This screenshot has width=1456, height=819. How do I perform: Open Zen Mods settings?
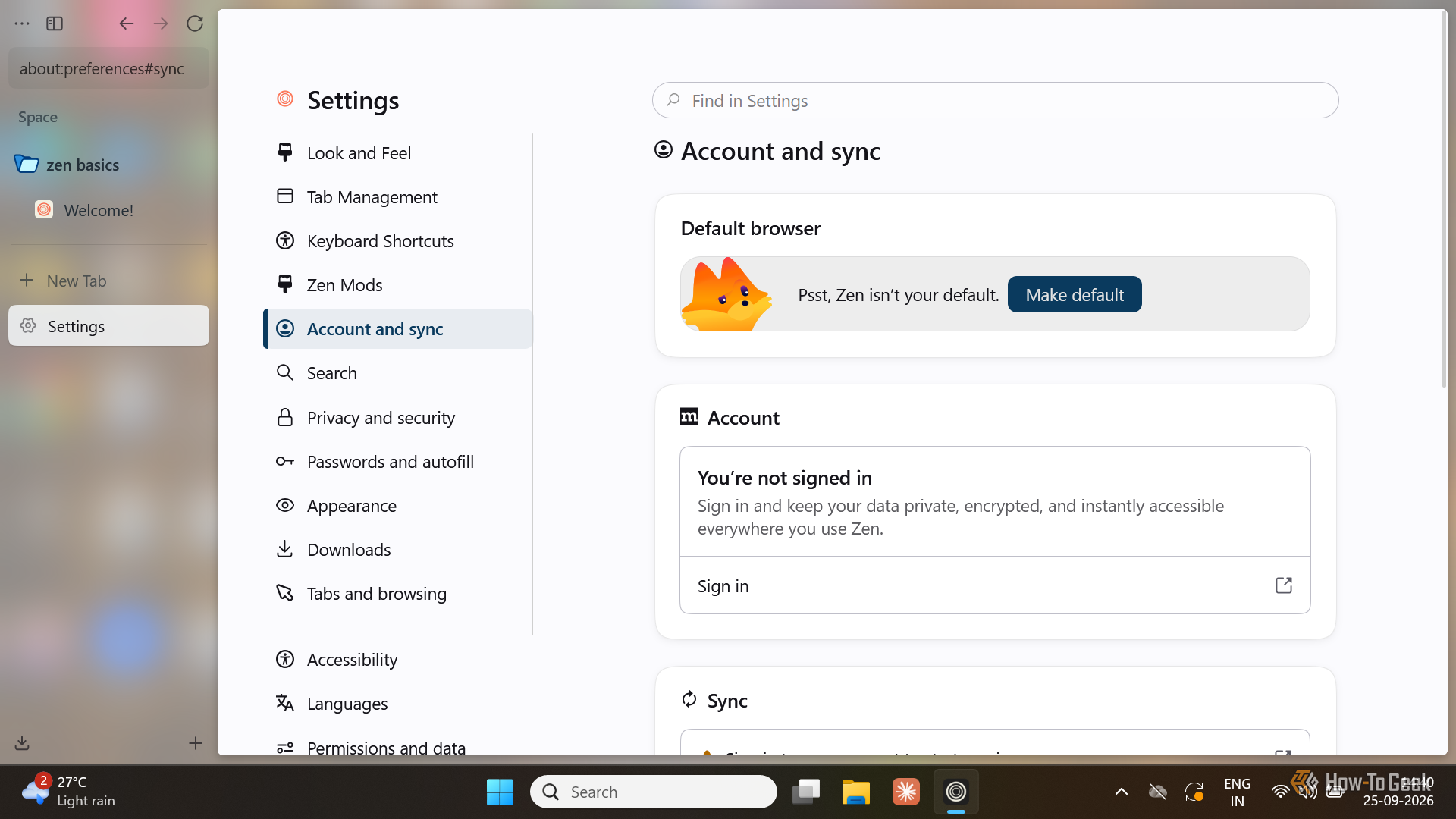coord(397,285)
